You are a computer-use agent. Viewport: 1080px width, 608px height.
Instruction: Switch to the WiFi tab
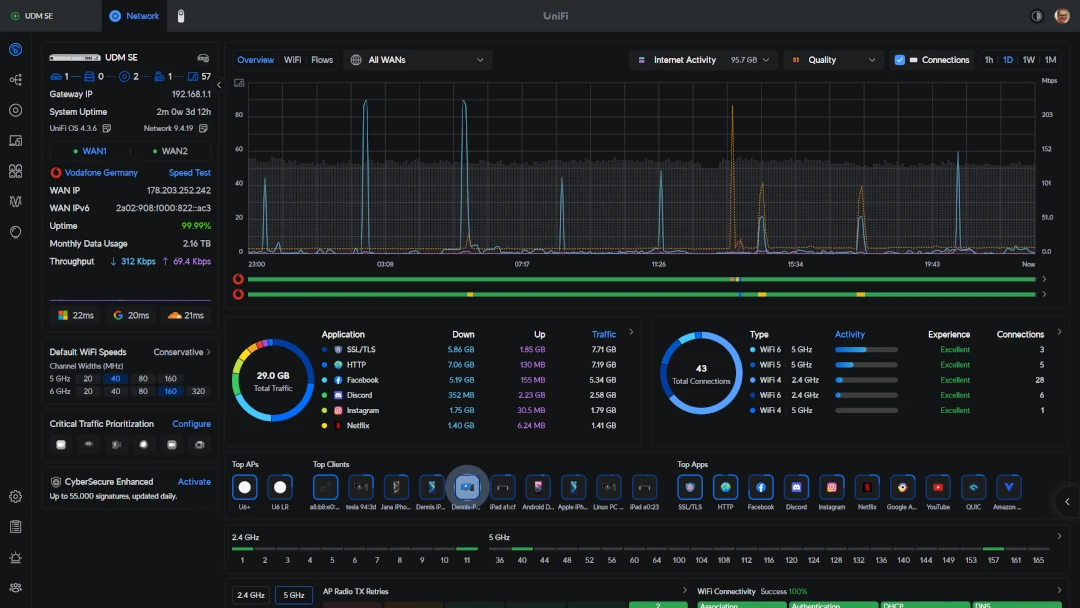(292, 60)
